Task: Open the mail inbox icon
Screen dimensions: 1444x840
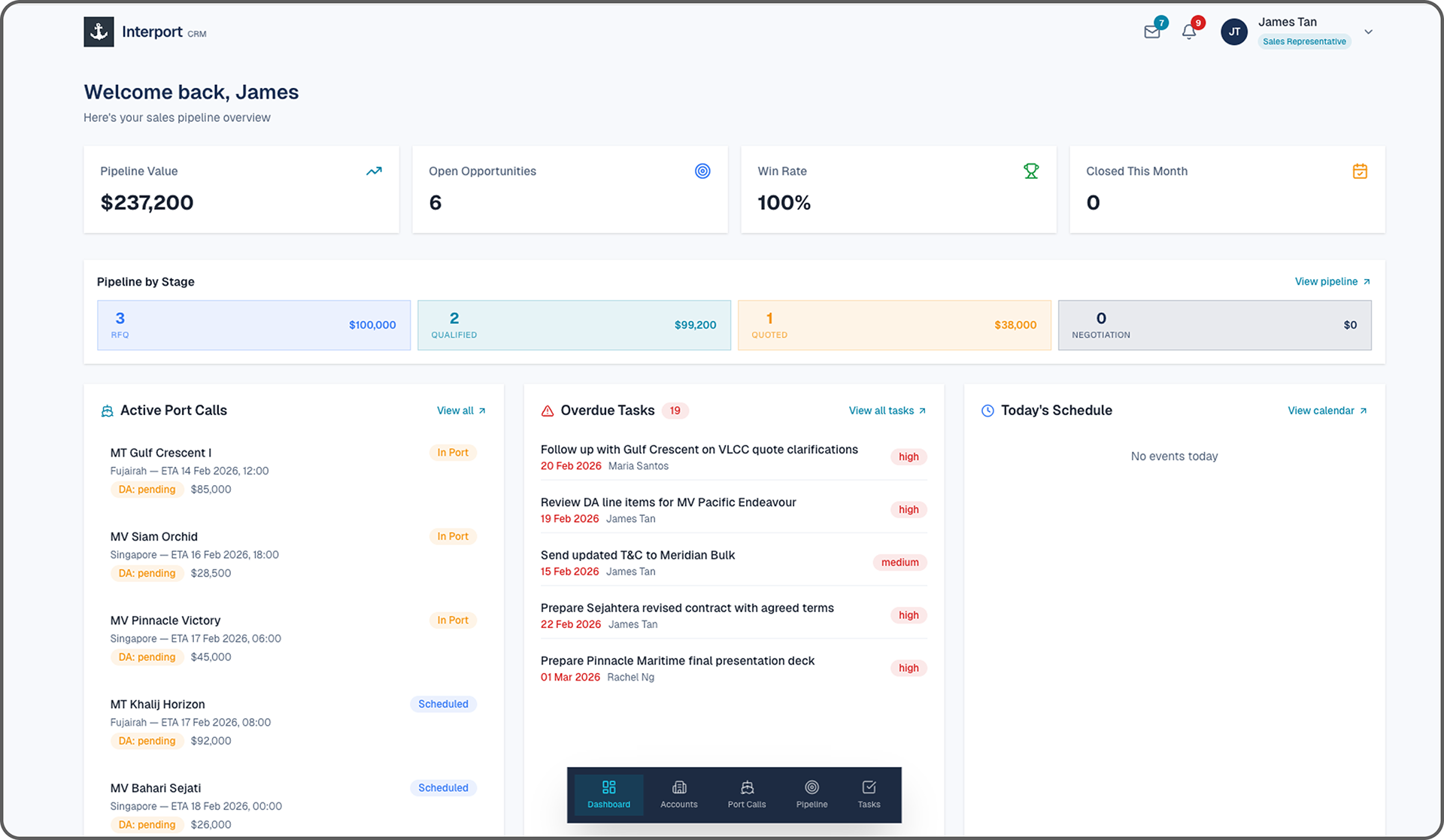Action: [1151, 32]
